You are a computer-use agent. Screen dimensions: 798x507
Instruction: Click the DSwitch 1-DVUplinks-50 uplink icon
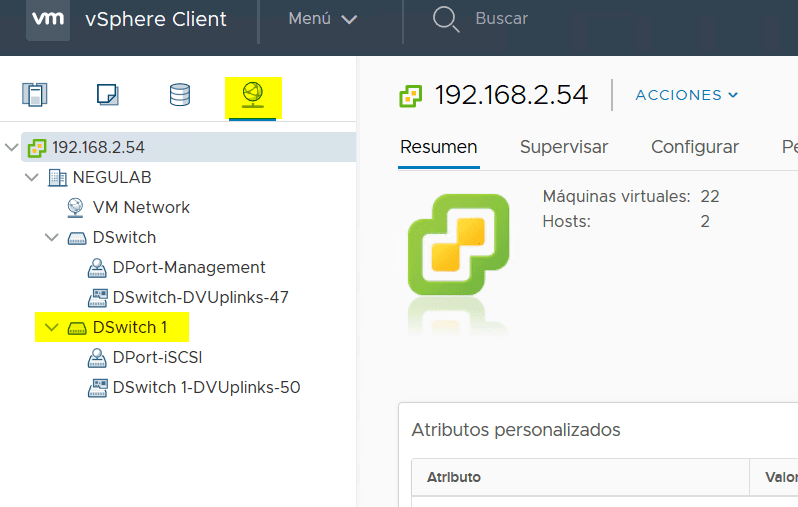(x=97, y=388)
